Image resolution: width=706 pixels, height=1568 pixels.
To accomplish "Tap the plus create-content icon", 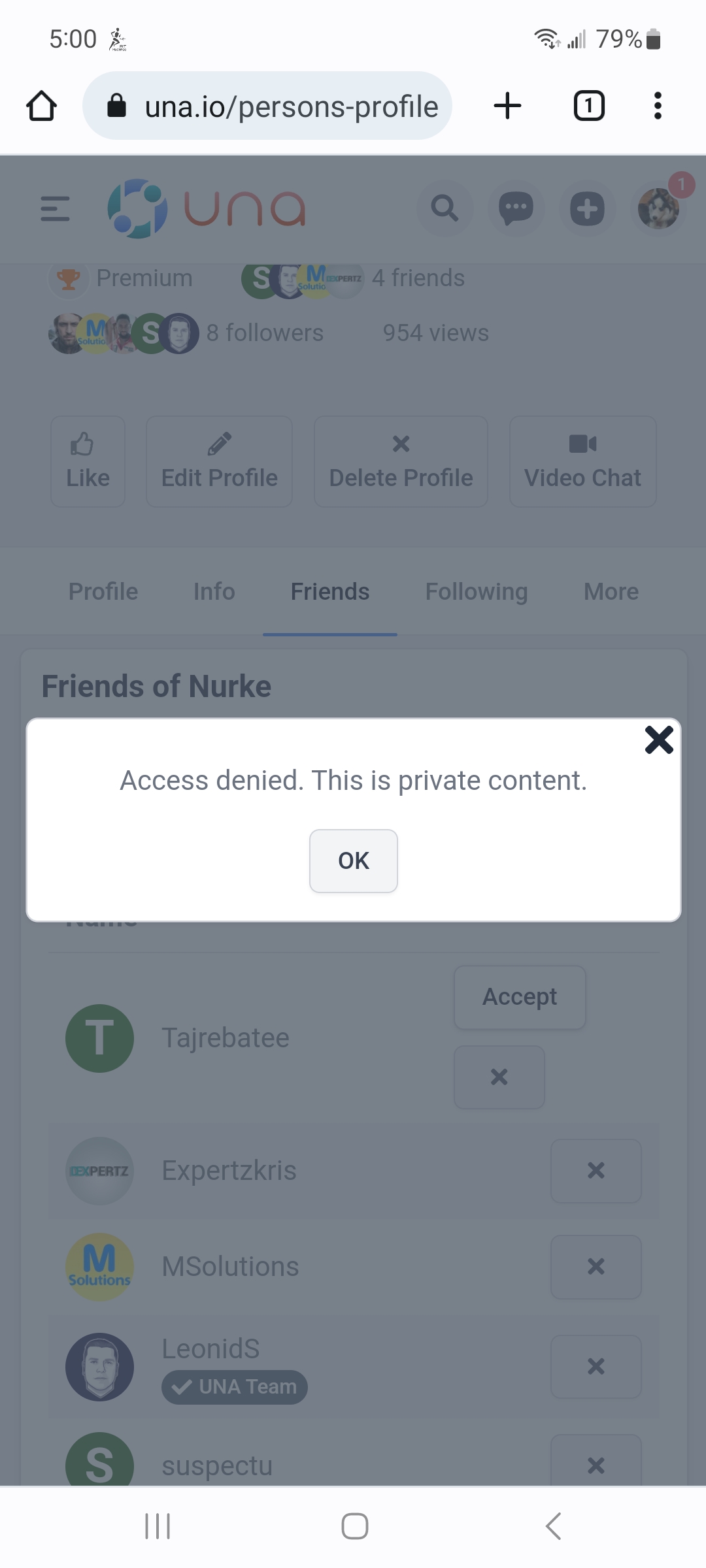I will coord(587,209).
